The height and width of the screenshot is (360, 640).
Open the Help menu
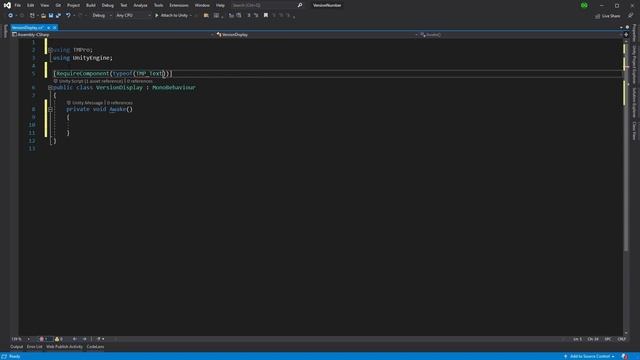pos(220,5)
